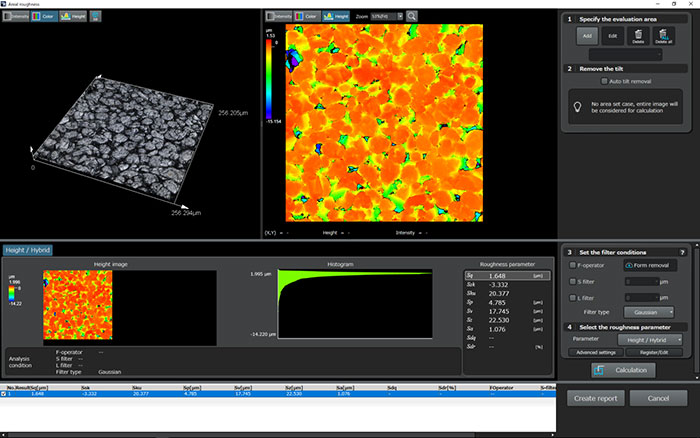Click the magnifier zoom icon above height map
The image size is (700, 438).
413,16
